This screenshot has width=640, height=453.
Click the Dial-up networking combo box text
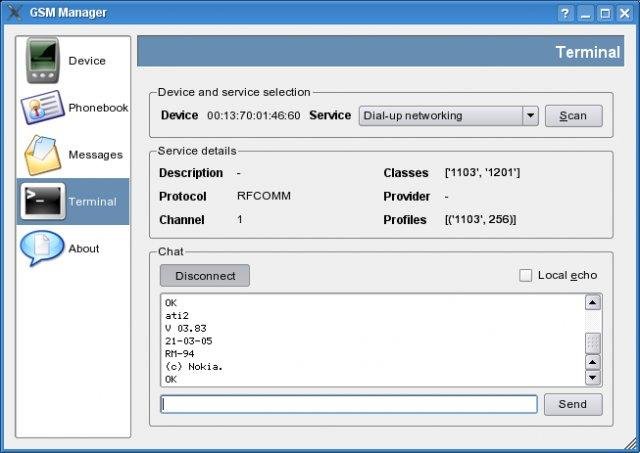click(413, 116)
